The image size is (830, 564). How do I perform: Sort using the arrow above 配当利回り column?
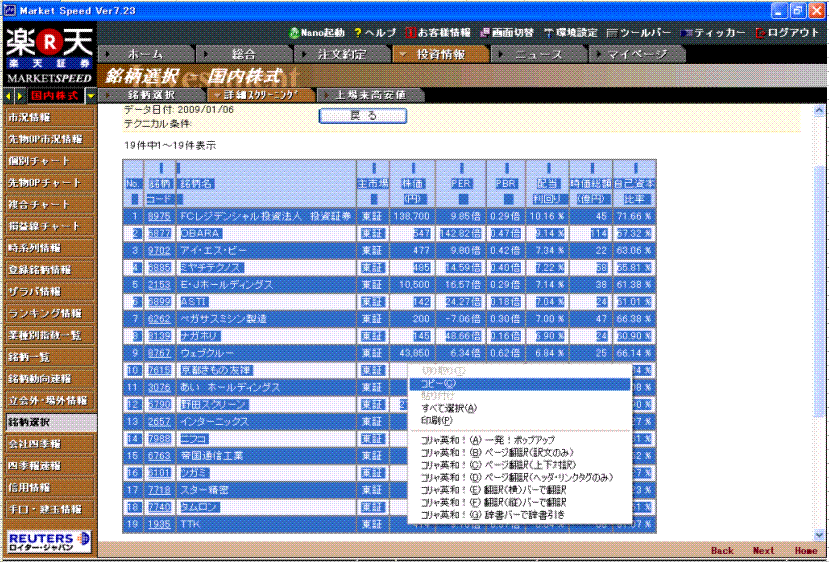548,168
